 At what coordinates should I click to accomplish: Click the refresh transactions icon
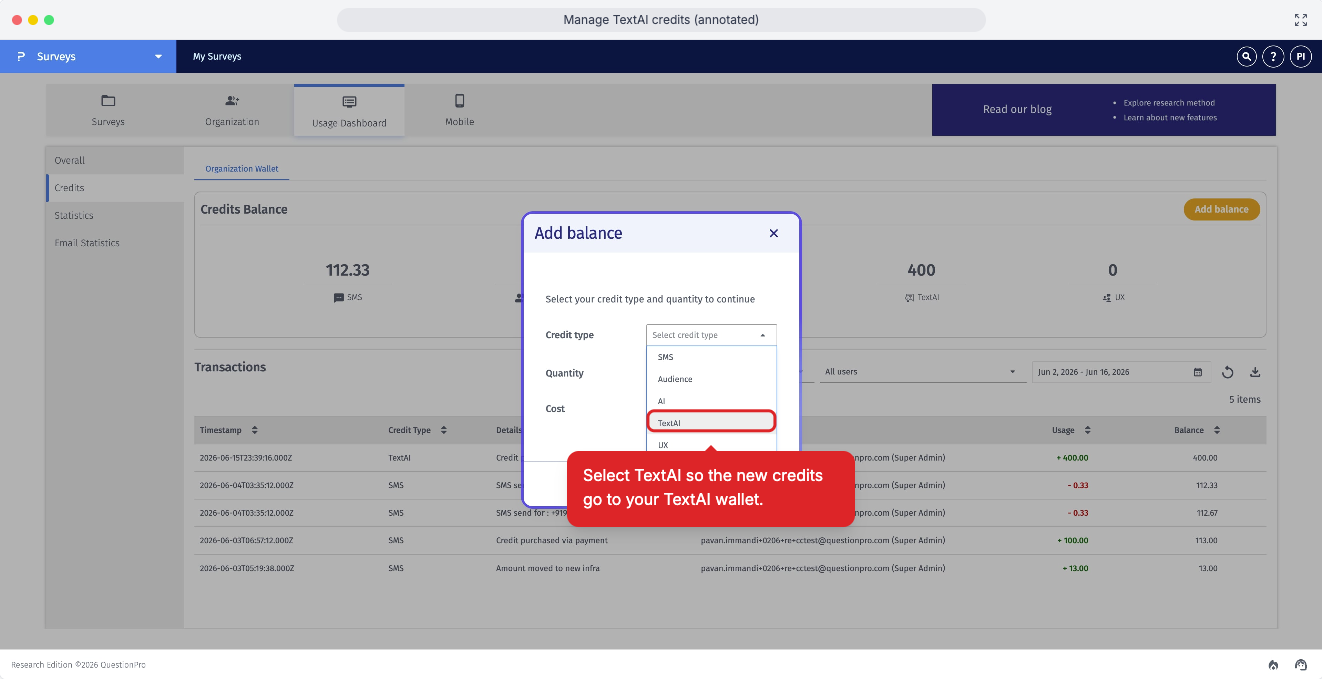click(1228, 372)
